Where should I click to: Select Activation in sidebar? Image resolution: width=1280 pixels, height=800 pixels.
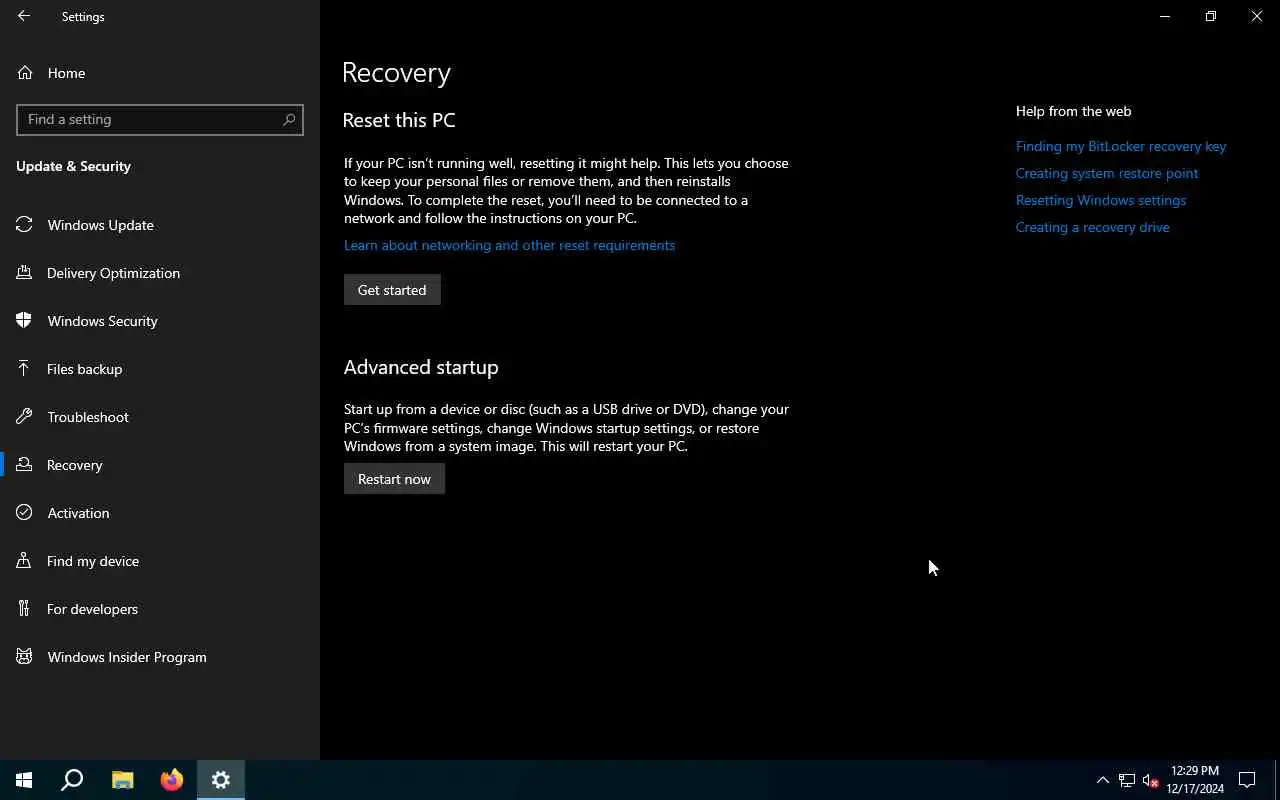tap(160, 513)
